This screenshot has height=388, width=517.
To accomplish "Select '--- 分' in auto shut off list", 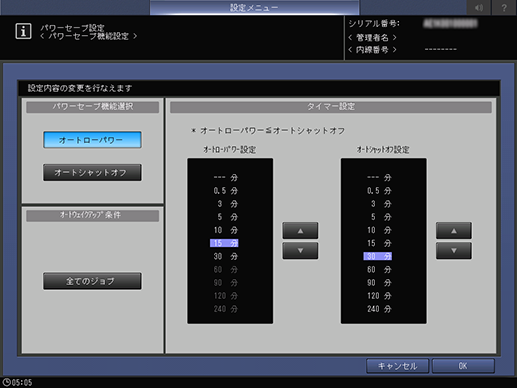I will pyautogui.click(x=379, y=178).
